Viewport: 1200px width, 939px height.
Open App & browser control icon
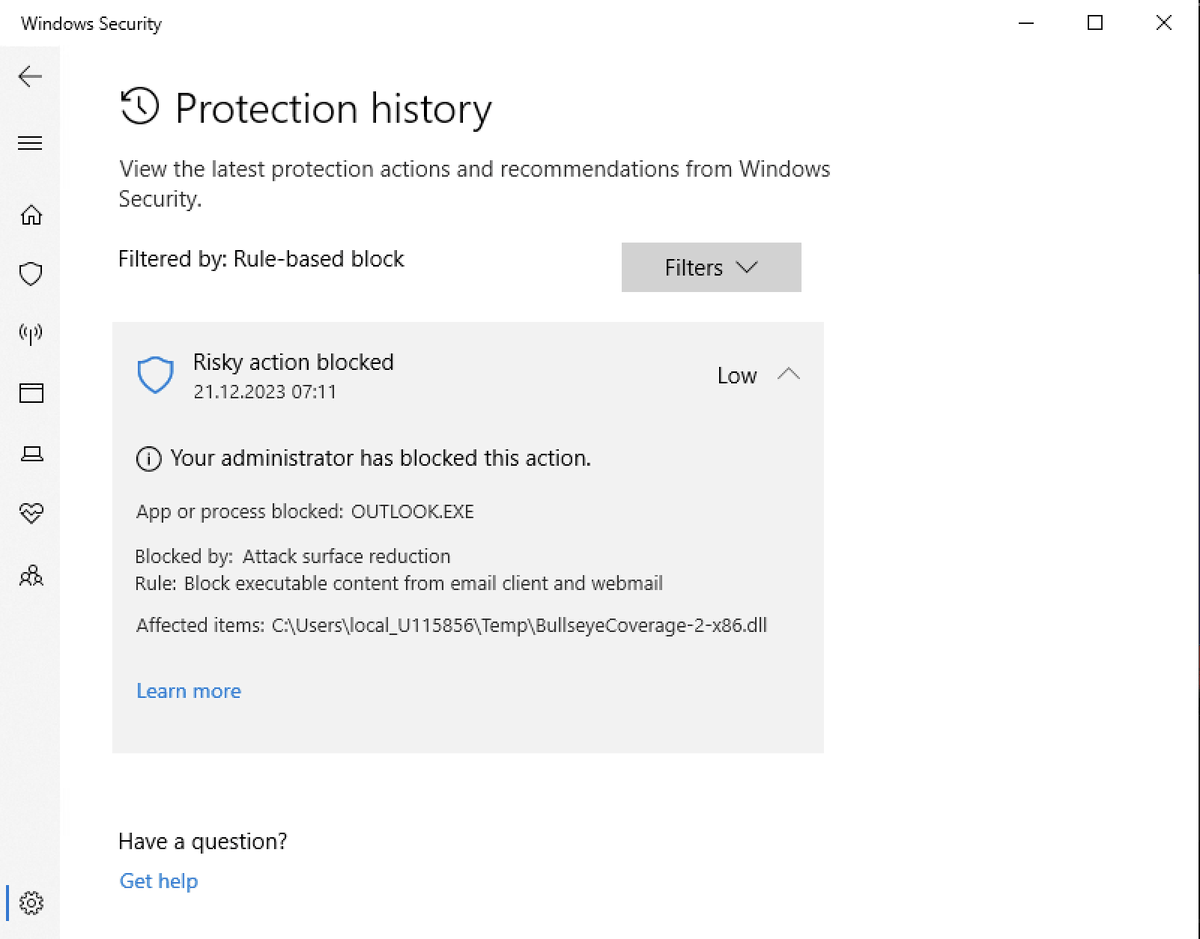31,393
